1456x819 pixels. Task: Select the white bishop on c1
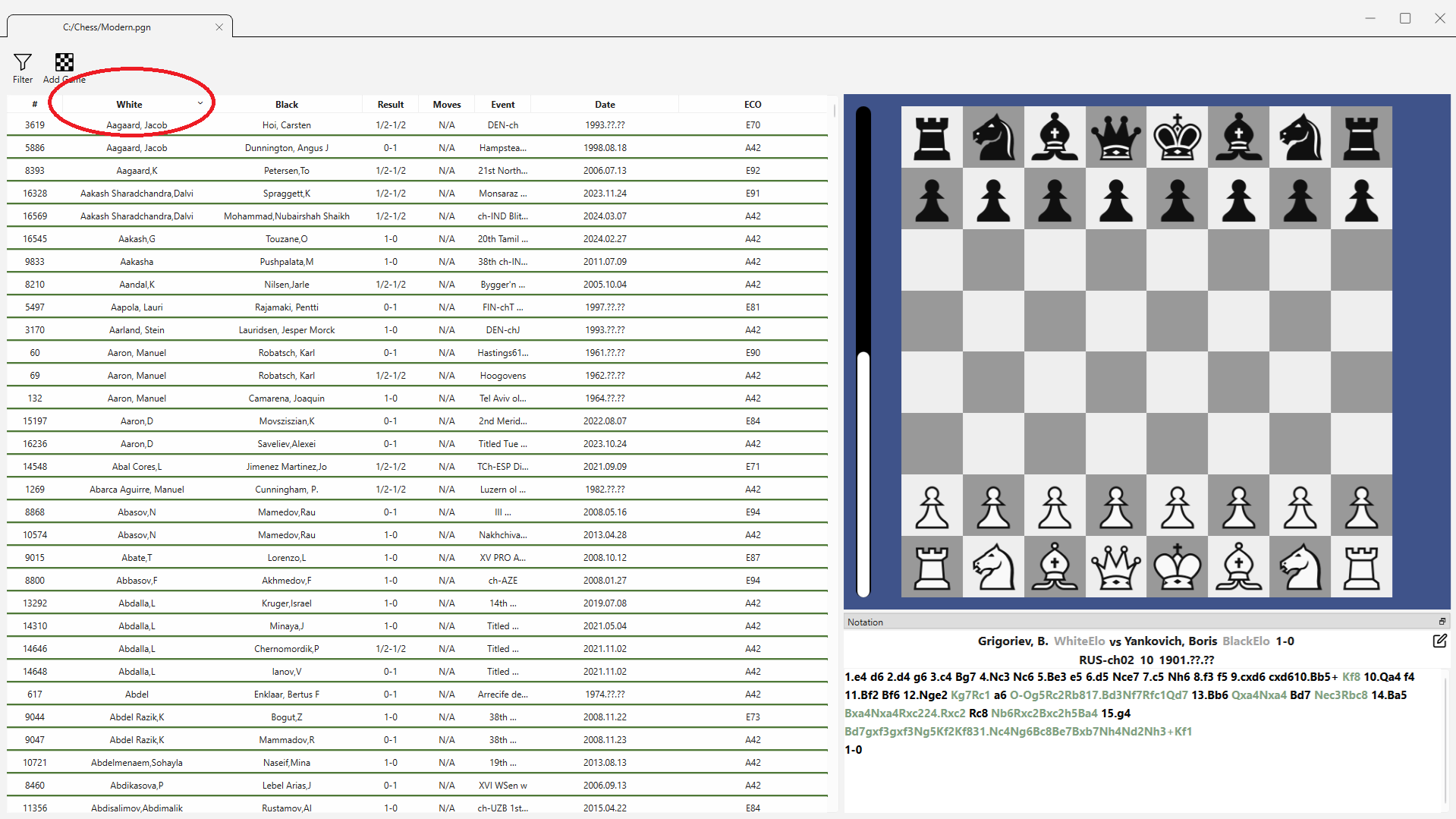point(1055,567)
